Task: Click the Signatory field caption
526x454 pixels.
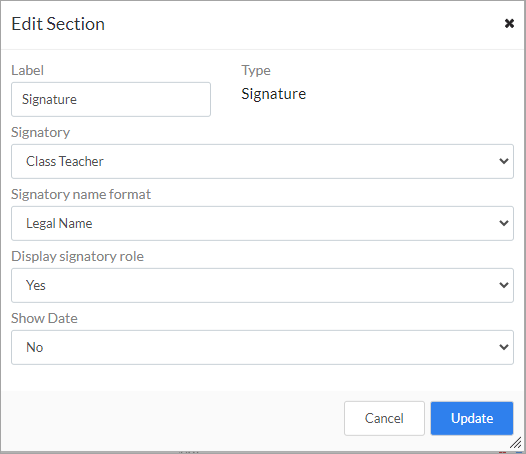Action: (41, 133)
